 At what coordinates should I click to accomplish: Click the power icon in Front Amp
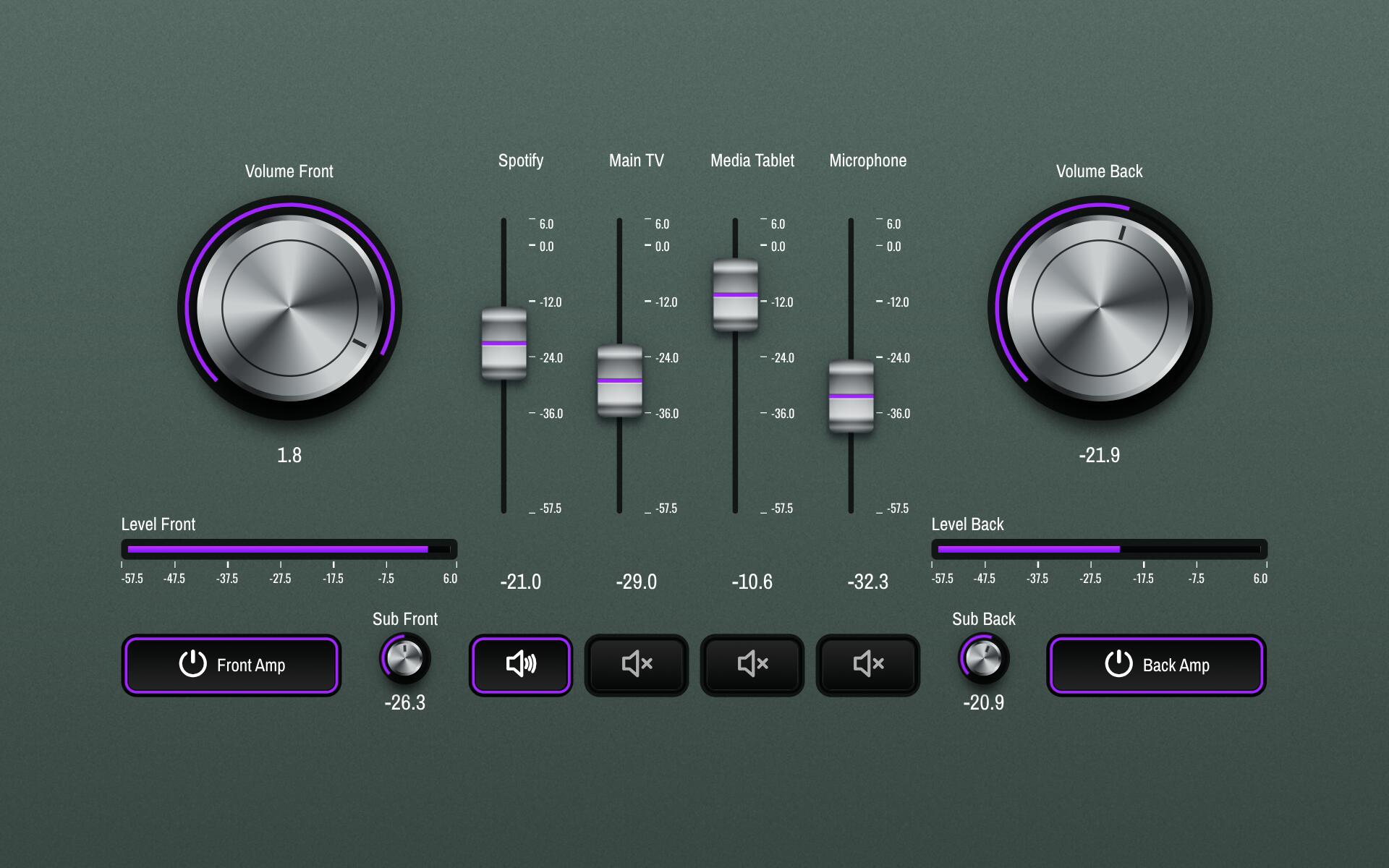192,663
